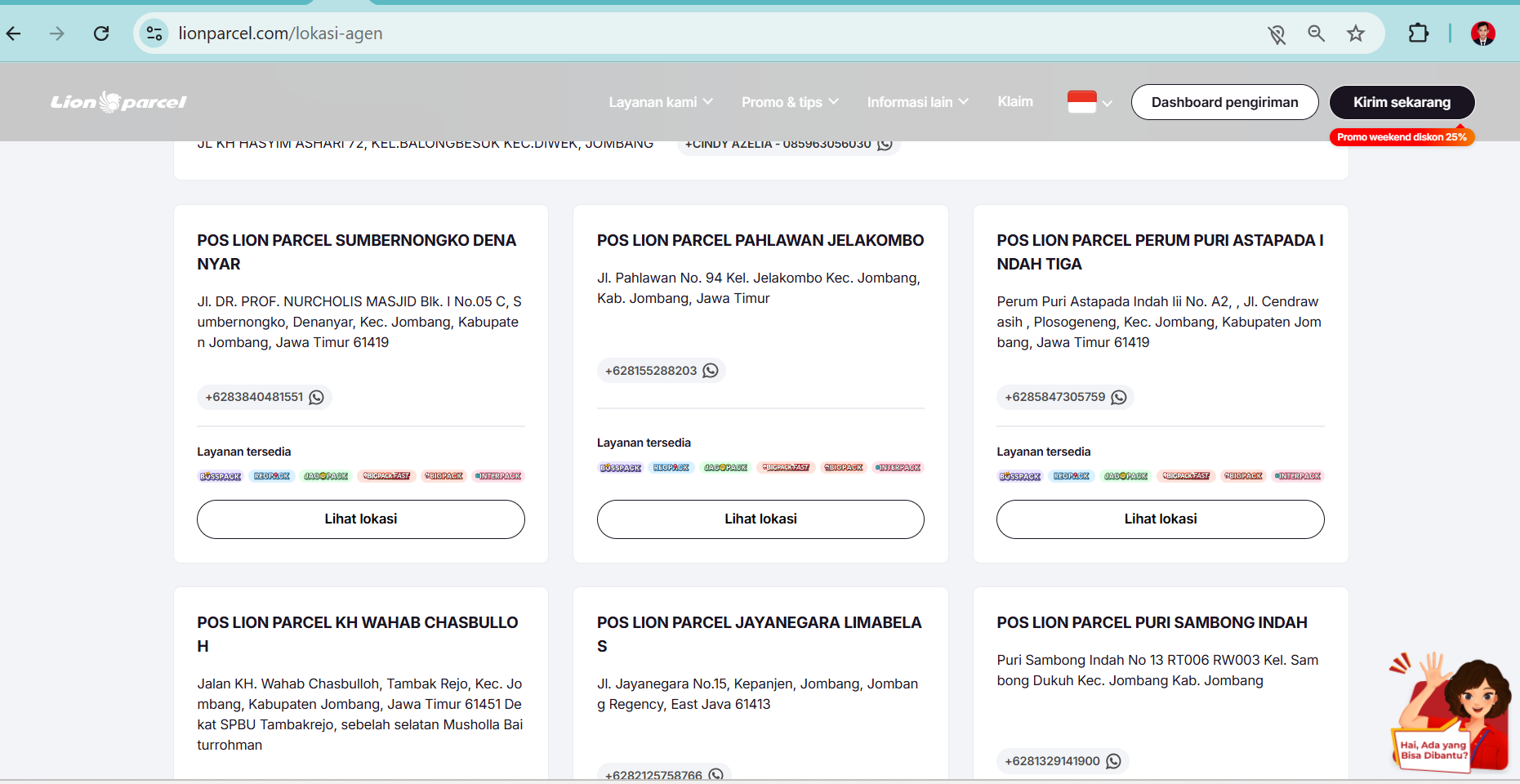Viewport: 1520px width, 784px height.
Task: Select the title POS LION PARCEL JAYANEGARA LIMABELAS
Action: (x=760, y=635)
